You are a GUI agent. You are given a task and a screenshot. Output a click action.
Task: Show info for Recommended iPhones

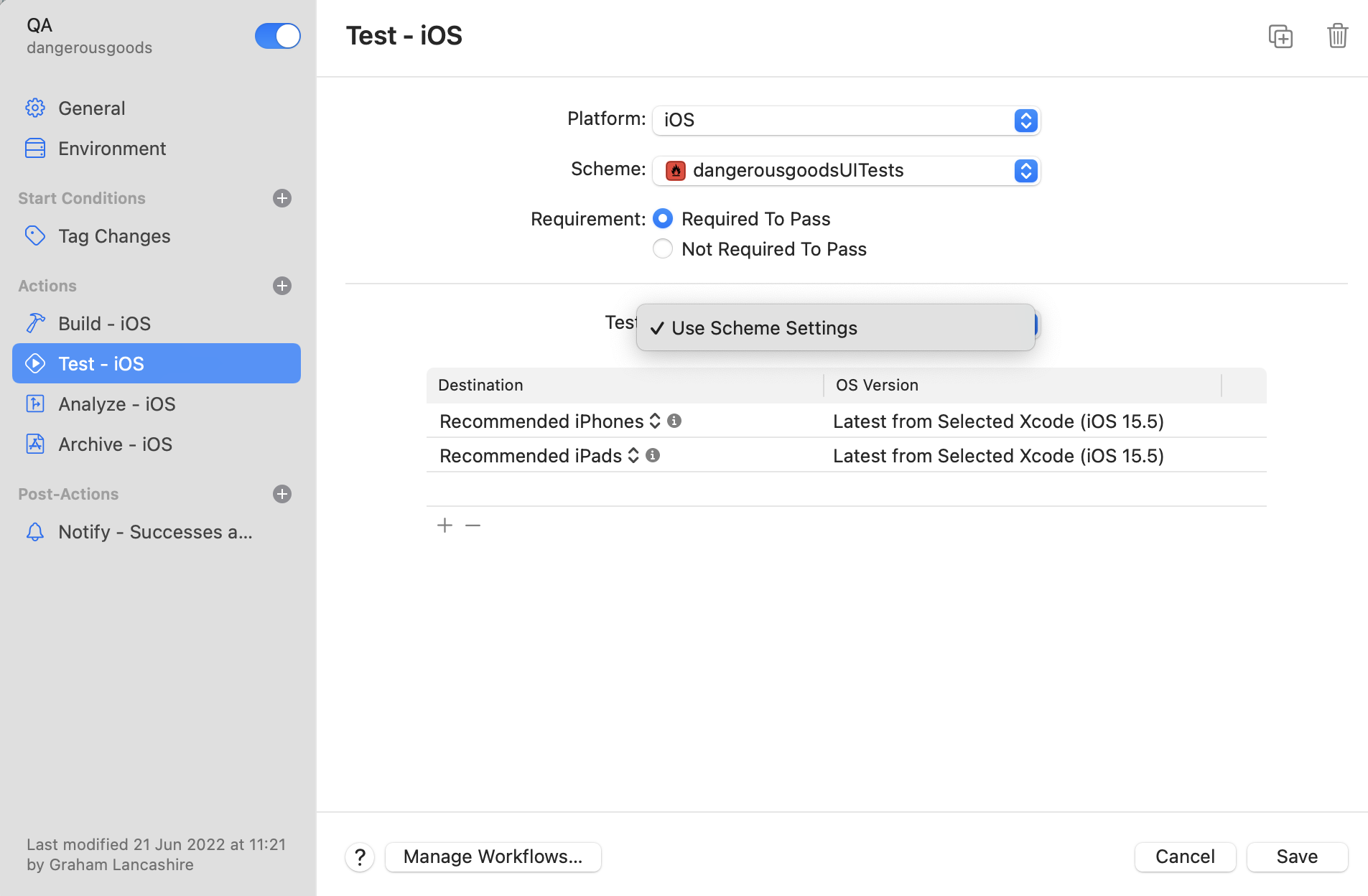click(x=674, y=421)
